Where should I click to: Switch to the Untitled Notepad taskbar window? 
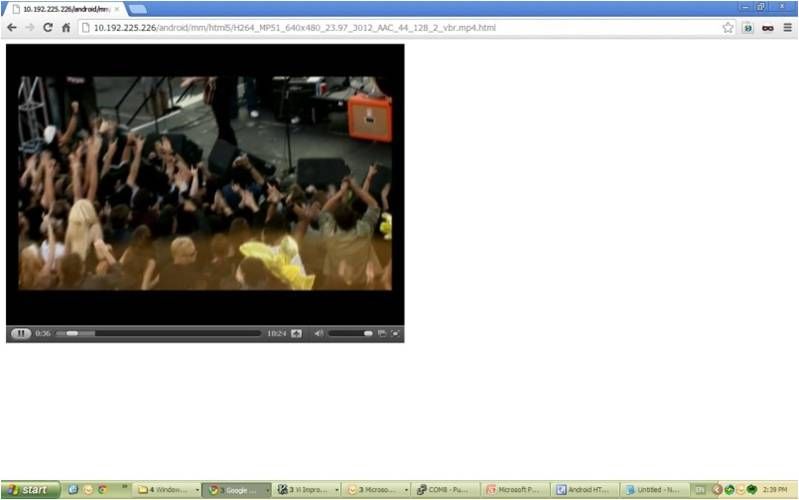click(x=655, y=490)
